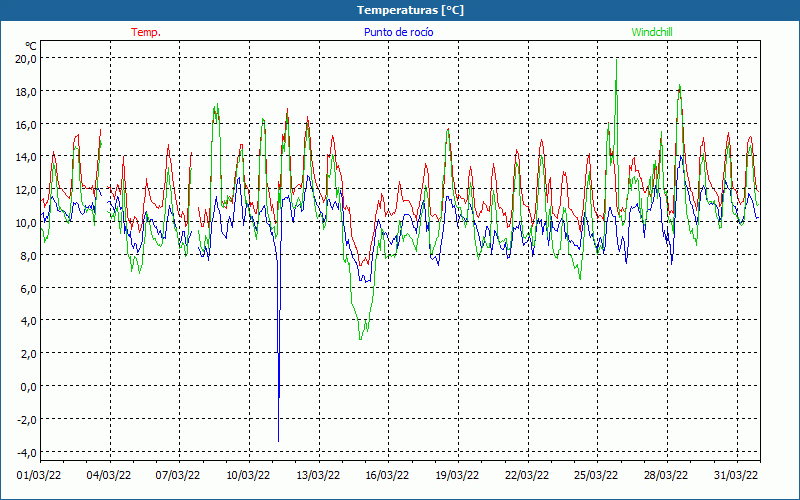The height and width of the screenshot is (500, 800).
Task: Click the 10/03/22 date label
Action: (x=248, y=476)
